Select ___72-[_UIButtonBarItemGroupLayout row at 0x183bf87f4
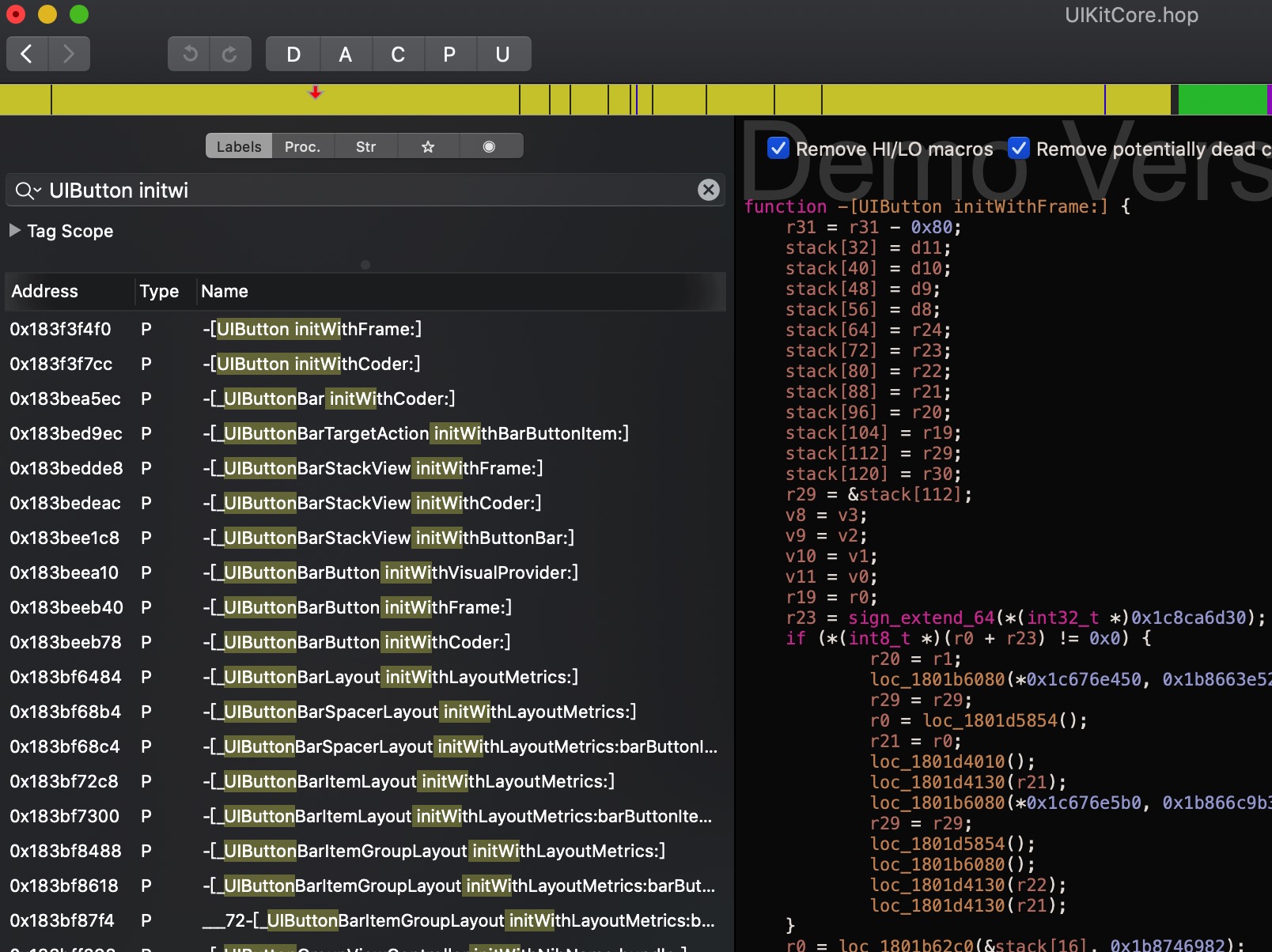The image size is (1272, 952). click(x=364, y=920)
